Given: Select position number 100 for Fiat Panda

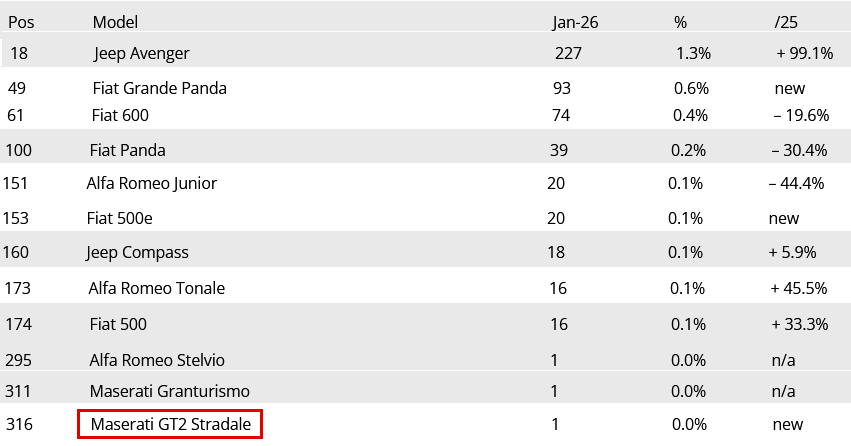Looking at the screenshot, I should tap(19, 150).
